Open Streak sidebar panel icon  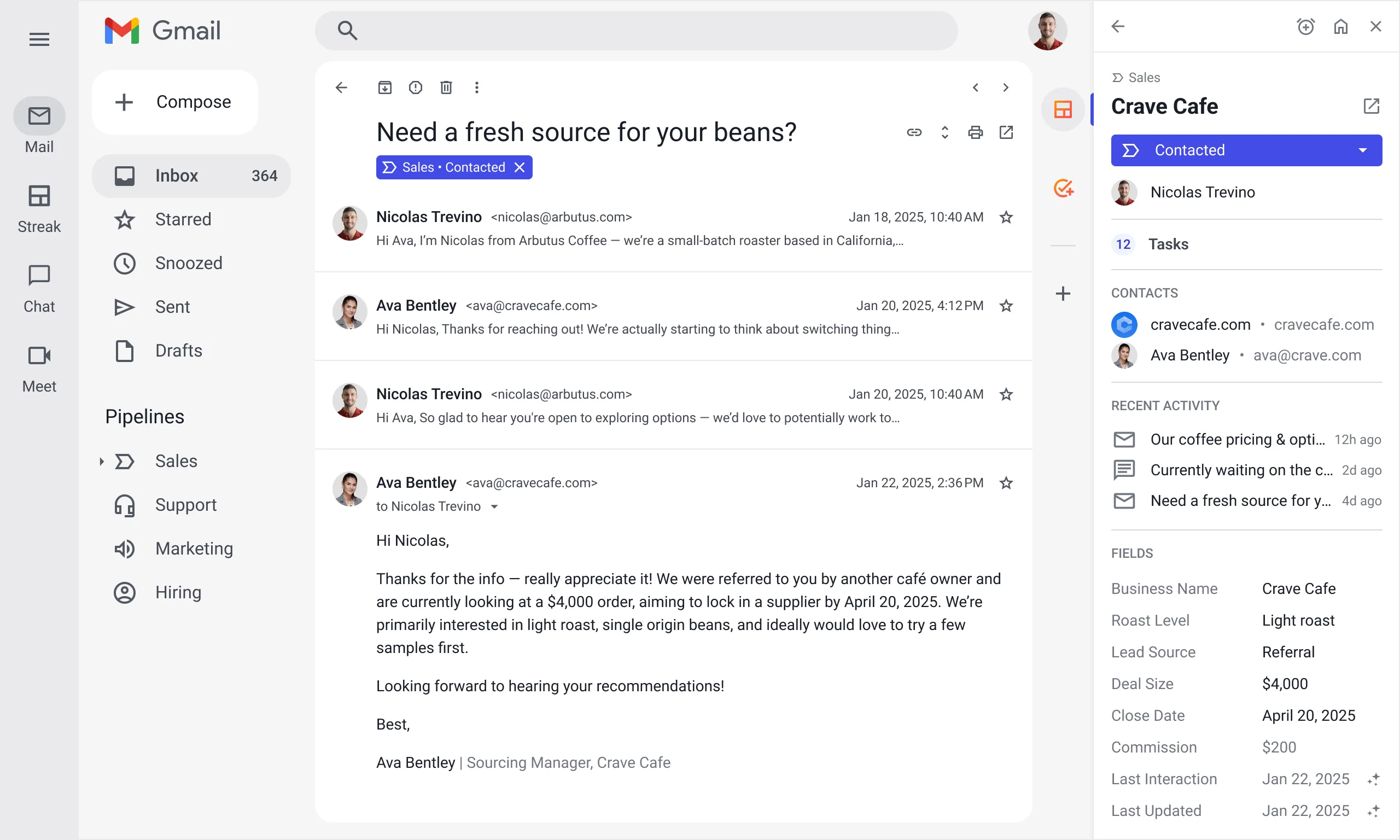click(x=1063, y=109)
